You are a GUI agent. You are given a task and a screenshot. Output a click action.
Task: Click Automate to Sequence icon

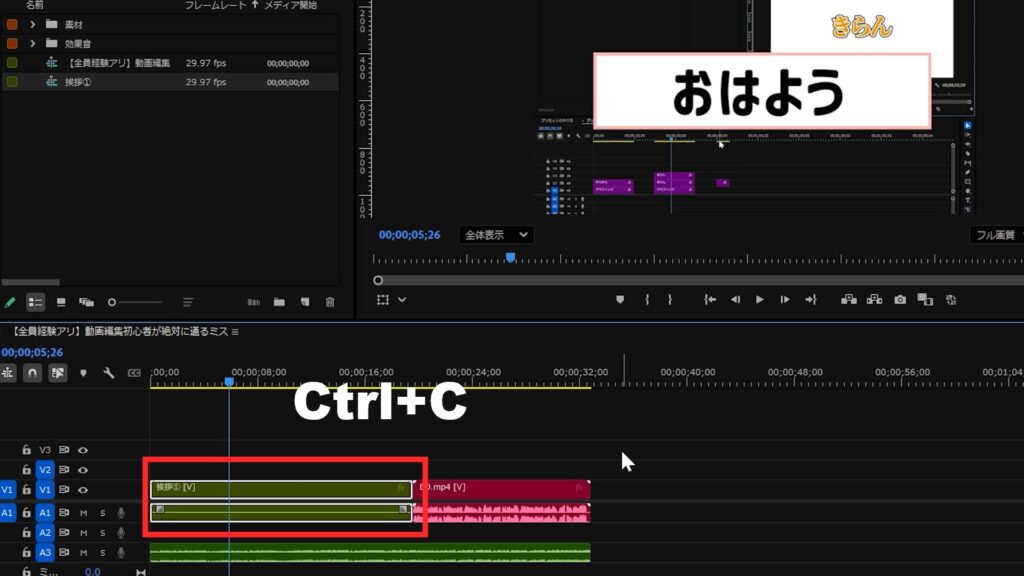(254, 302)
